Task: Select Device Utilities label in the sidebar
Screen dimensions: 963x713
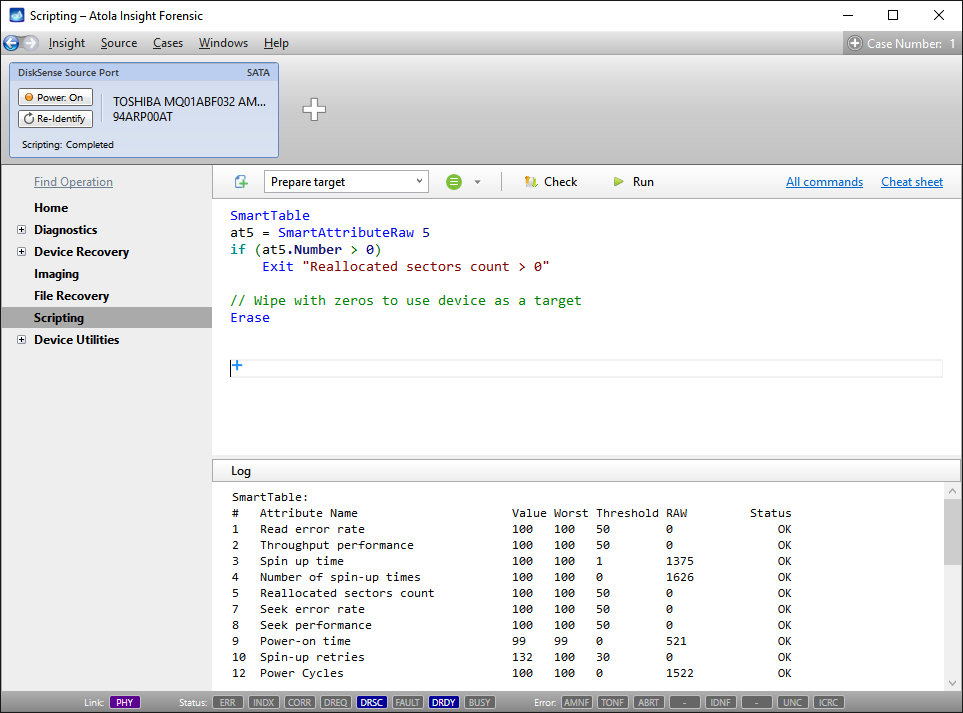Action: (77, 340)
